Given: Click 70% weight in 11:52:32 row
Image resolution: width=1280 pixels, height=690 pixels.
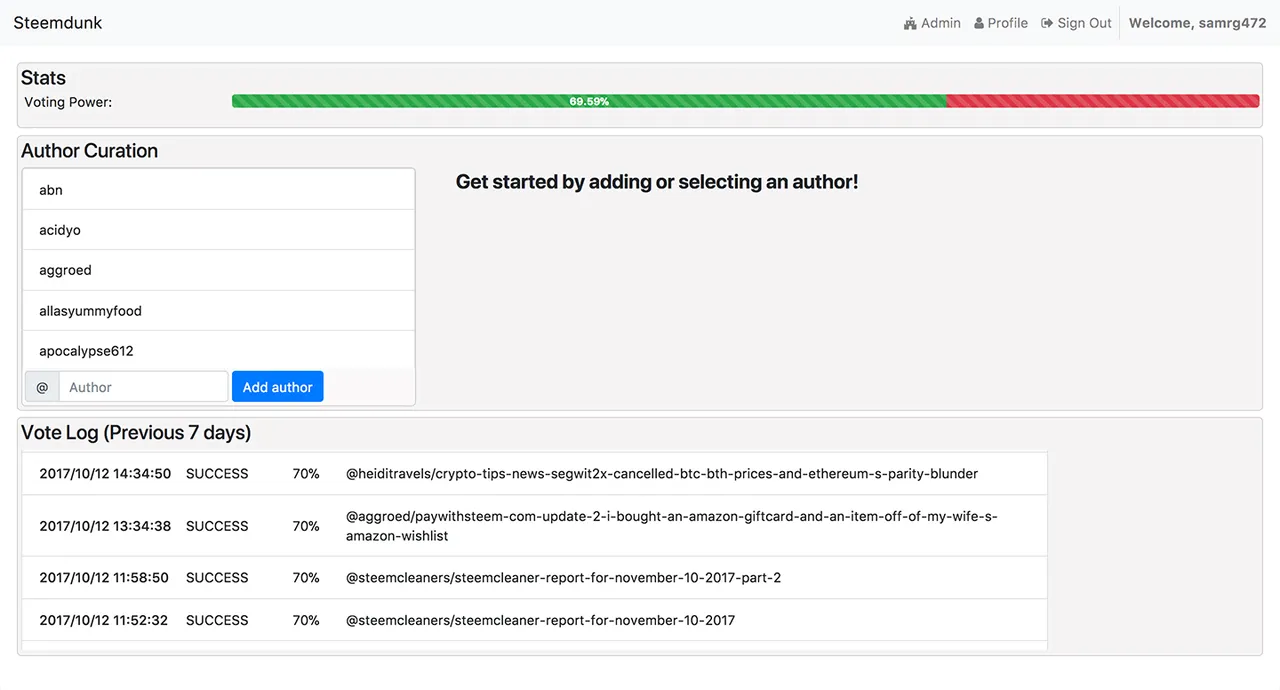Looking at the screenshot, I should tap(306, 620).
